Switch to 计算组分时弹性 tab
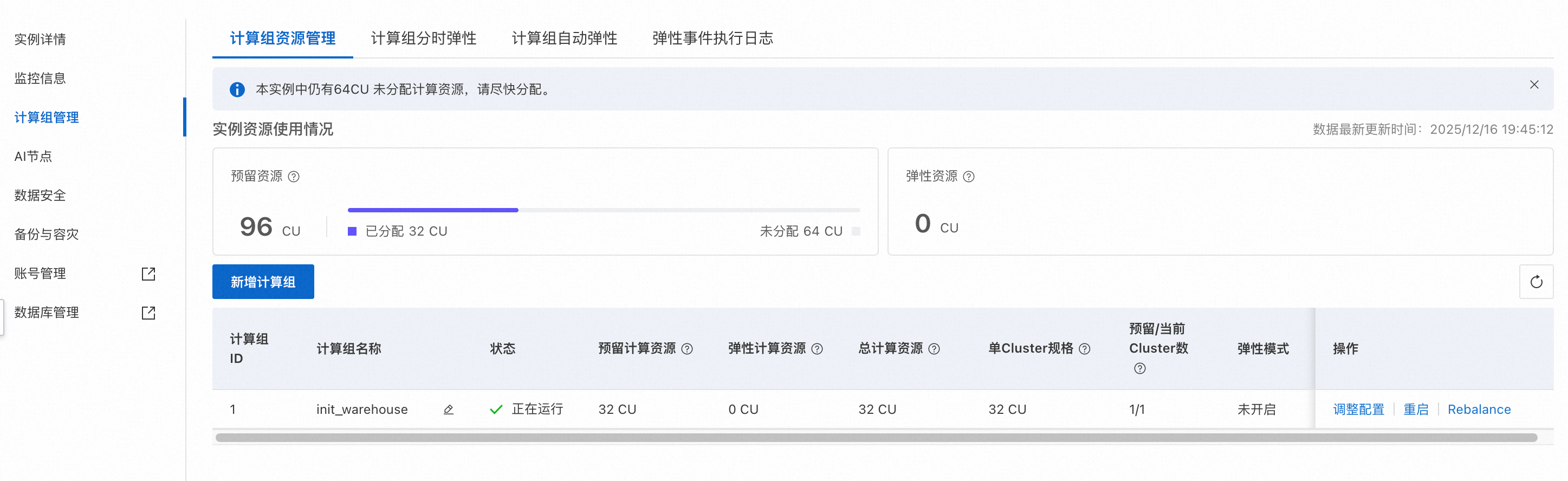1568x481 pixels. tap(423, 38)
